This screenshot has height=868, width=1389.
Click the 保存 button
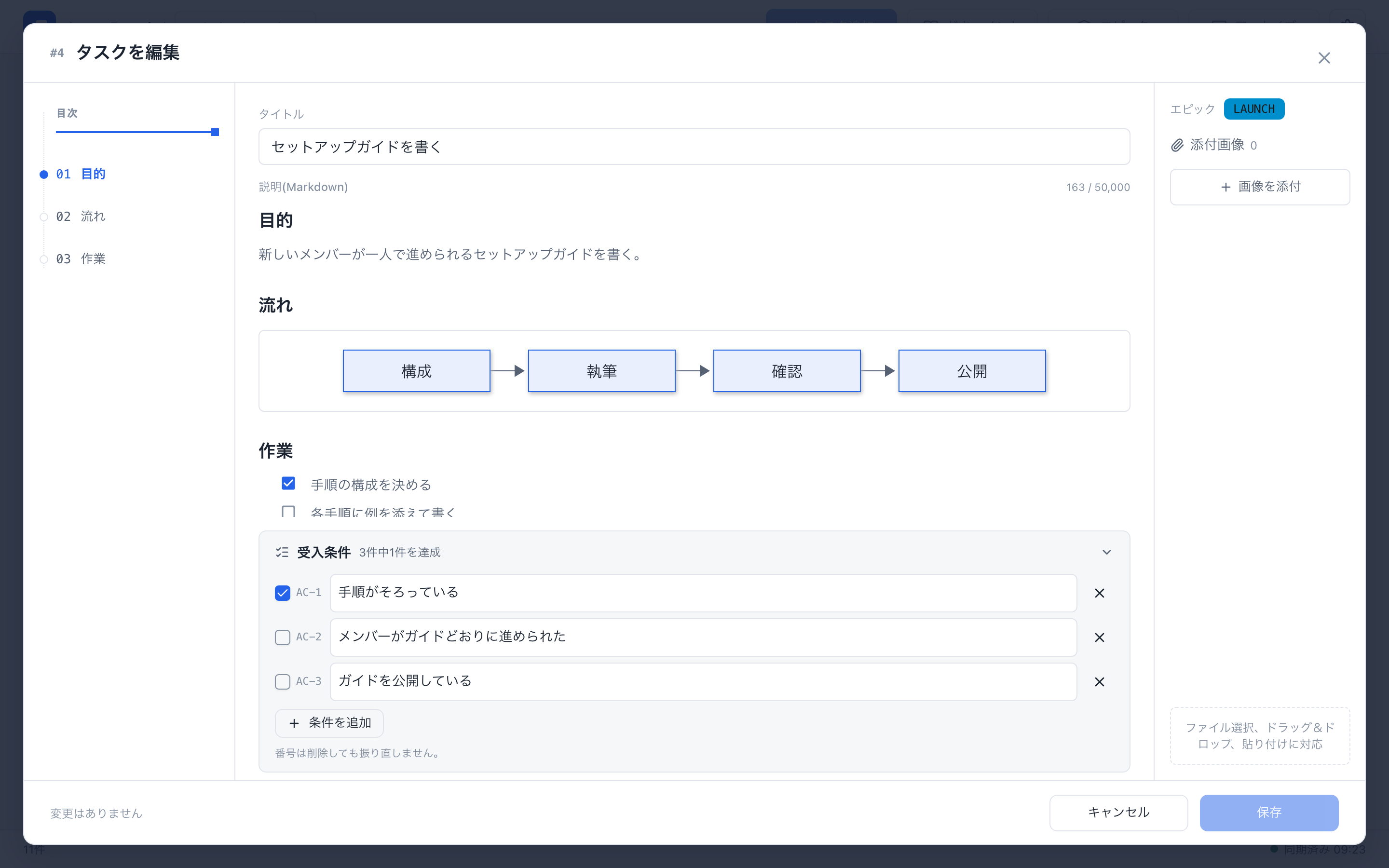pos(1269,813)
